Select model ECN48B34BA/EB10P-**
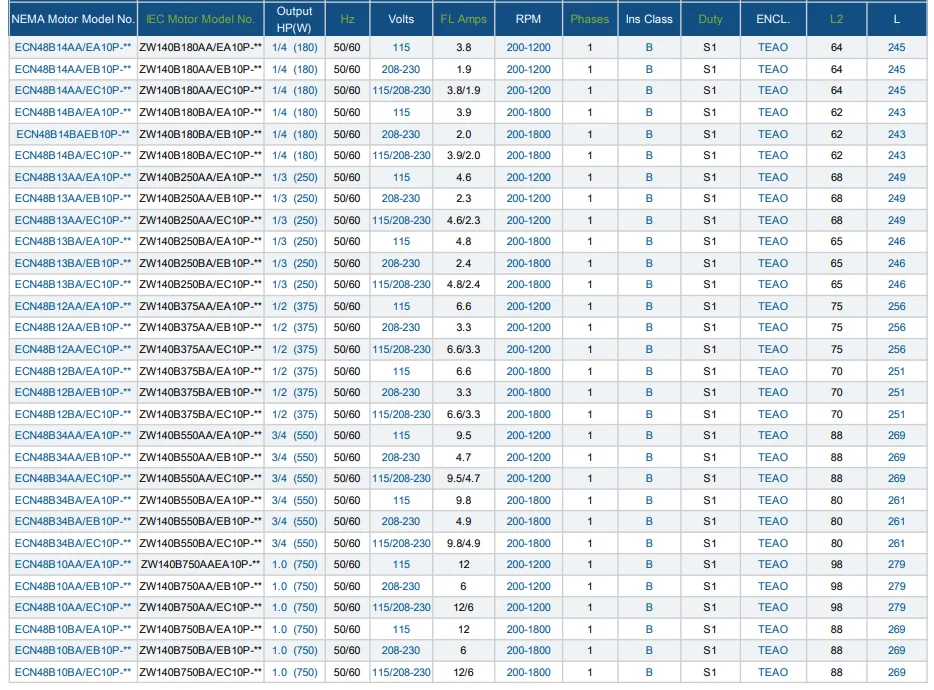The width and height of the screenshot is (934, 690). click(x=73, y=521)
